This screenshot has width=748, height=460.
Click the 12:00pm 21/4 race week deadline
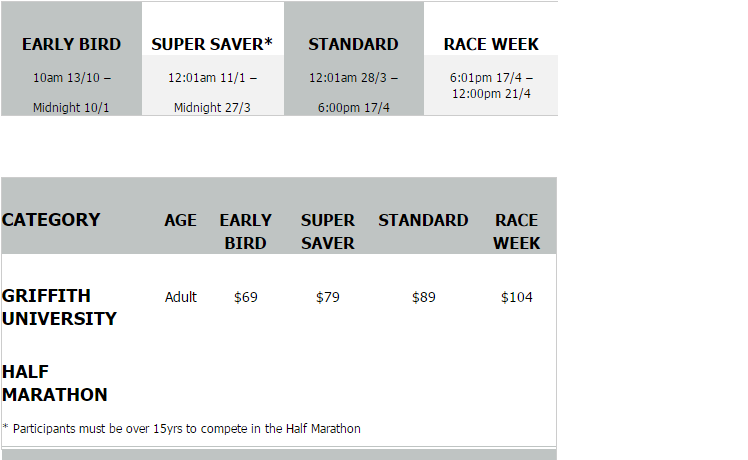click(491, 94)
